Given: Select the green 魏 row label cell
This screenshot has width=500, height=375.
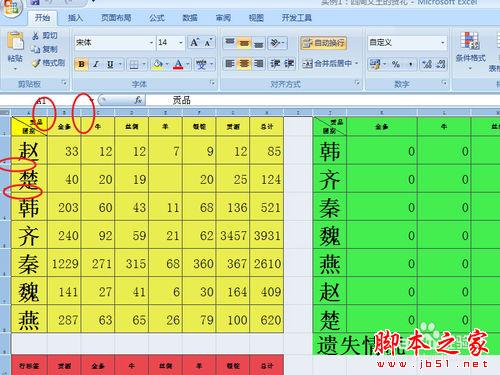Looking at the screenshot, I should click(x=330, y=236).
